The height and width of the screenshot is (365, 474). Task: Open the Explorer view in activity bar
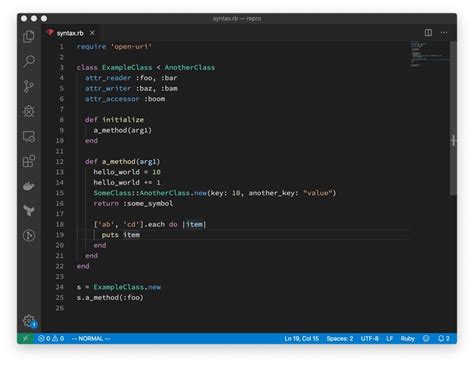29,36
